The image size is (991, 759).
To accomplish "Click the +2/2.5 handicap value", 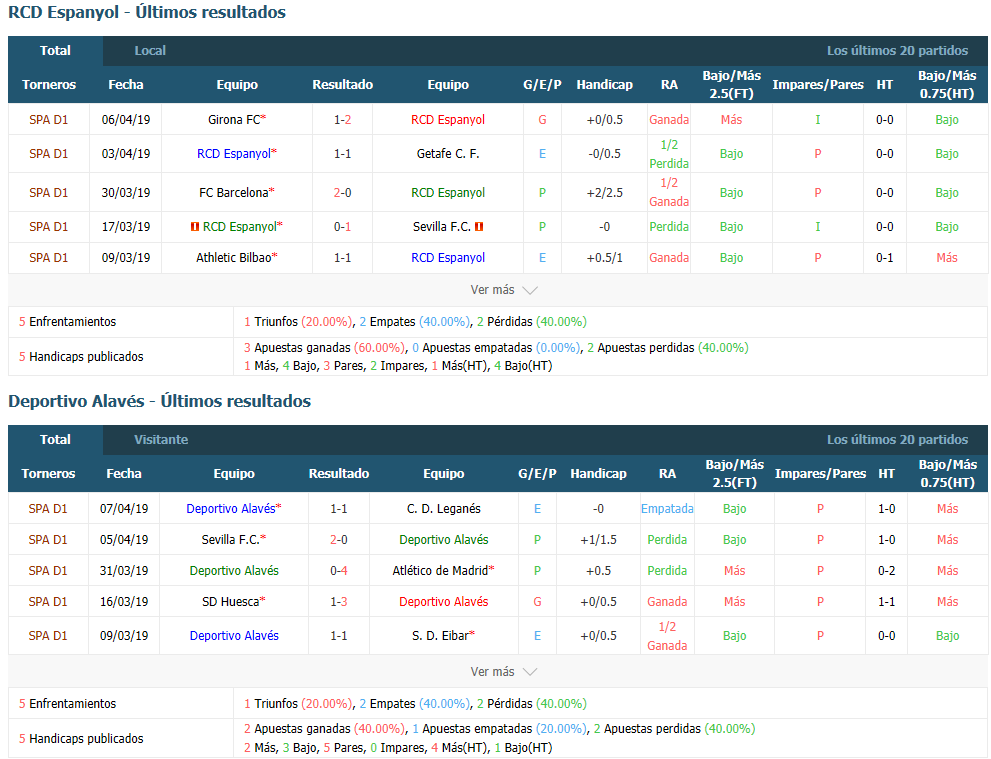I will 605,193.
